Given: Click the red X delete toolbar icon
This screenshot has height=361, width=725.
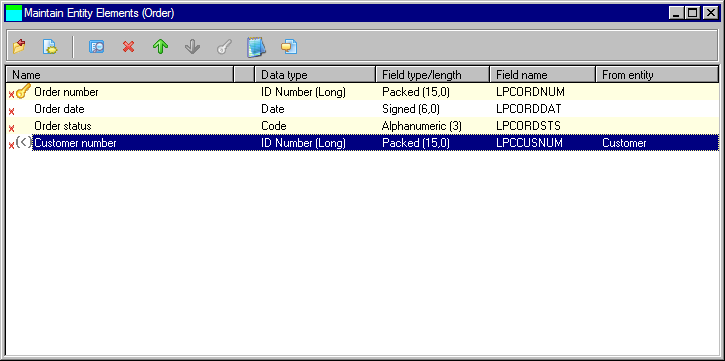Looking at the screenshot, I should [x=128, y=47].
